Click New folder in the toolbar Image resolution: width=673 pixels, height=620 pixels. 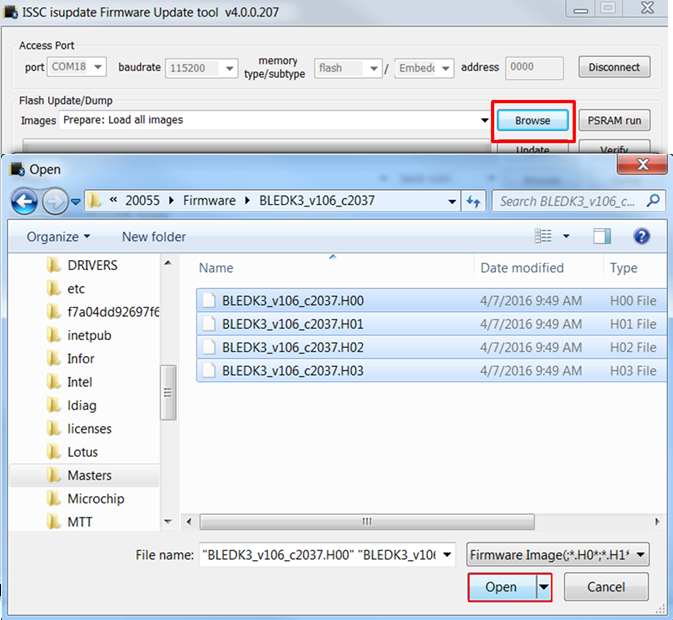click(153, 237)
